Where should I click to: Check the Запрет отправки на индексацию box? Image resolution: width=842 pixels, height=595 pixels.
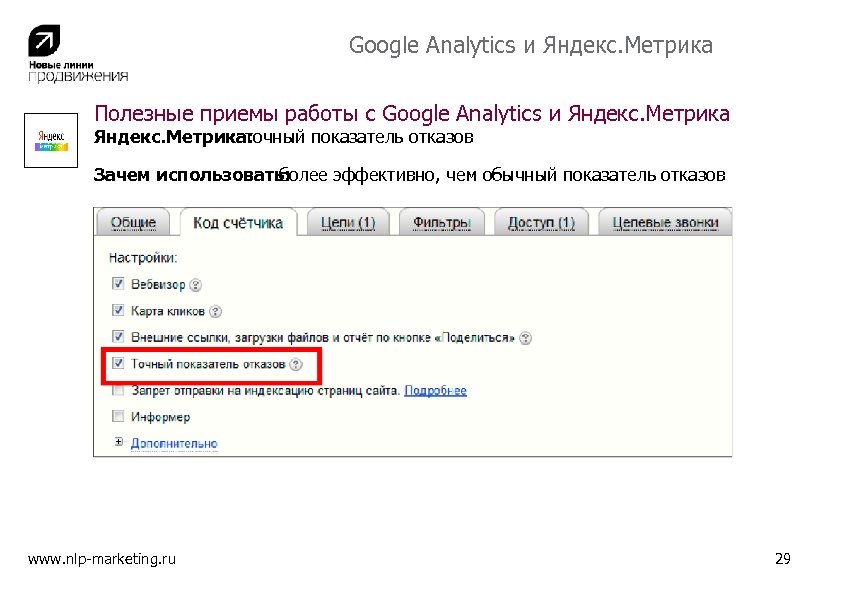click(x=119, y=390)
